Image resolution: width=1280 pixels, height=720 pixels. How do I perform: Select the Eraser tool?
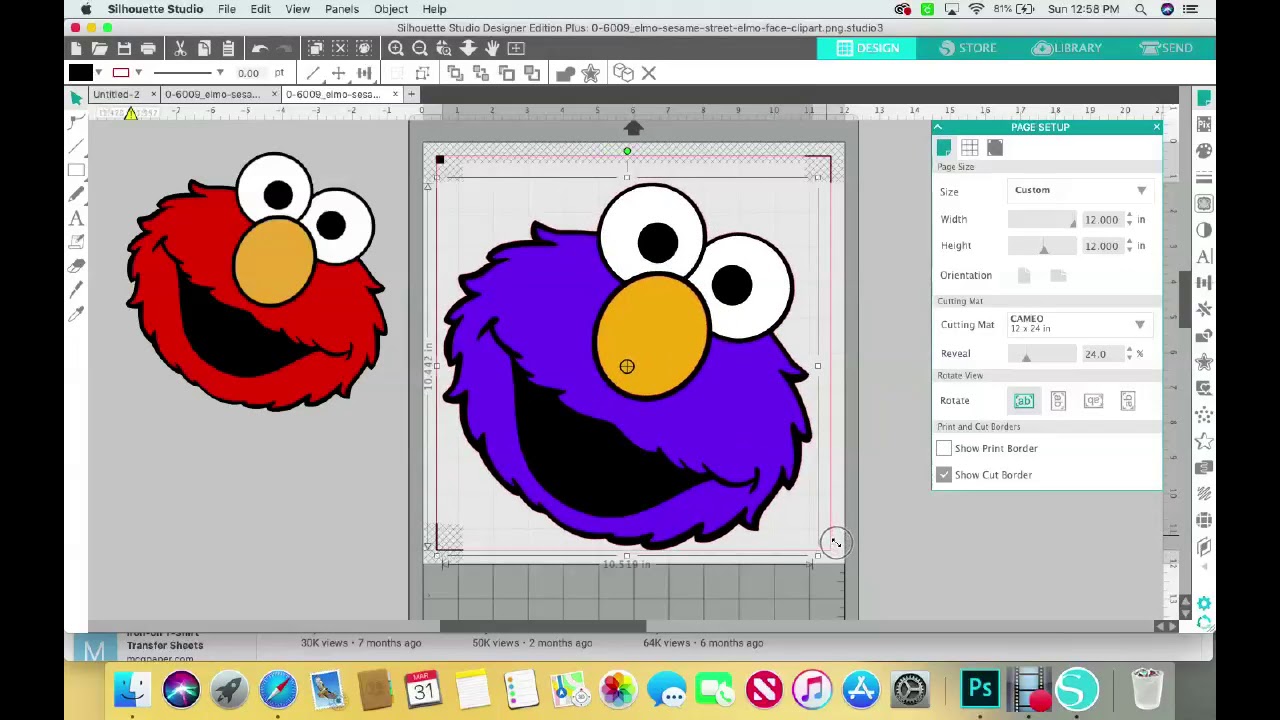[76, 266]
